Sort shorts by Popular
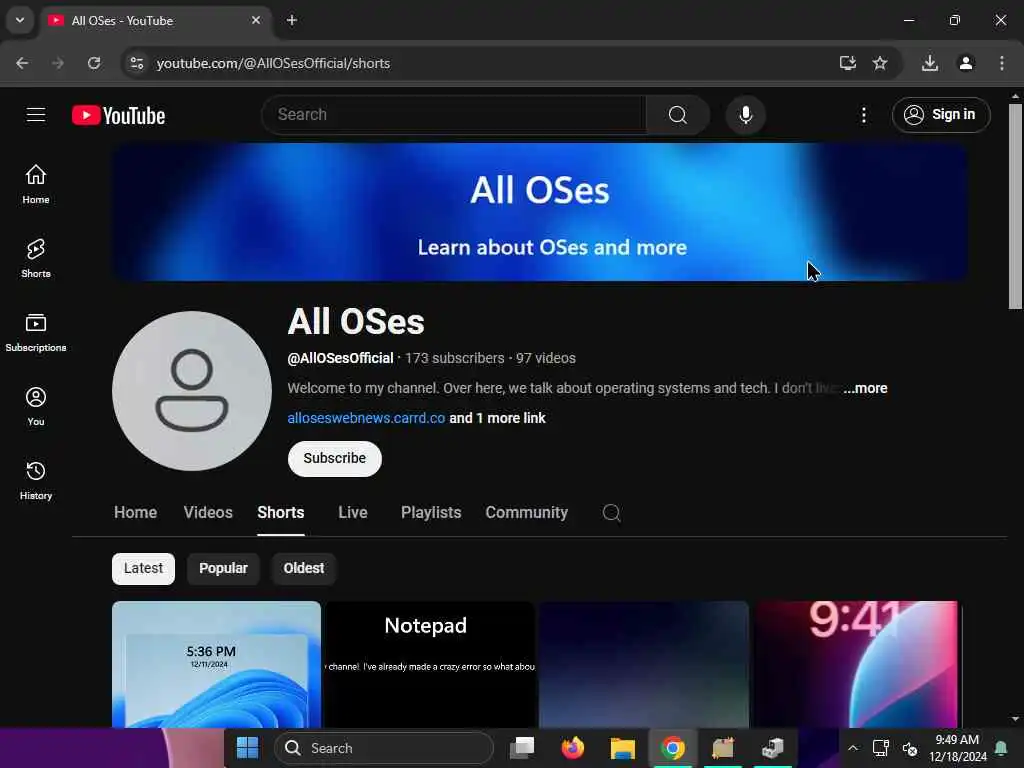 [223, 568]
